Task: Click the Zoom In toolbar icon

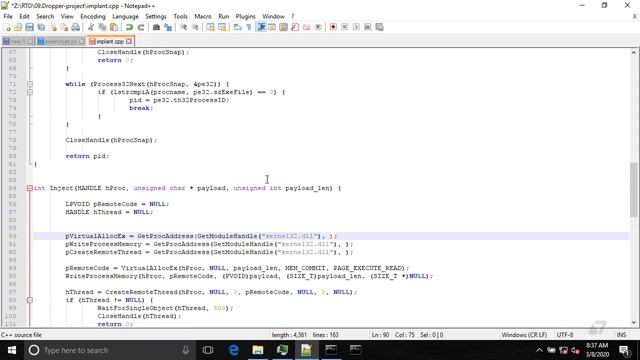Action: 183,27
